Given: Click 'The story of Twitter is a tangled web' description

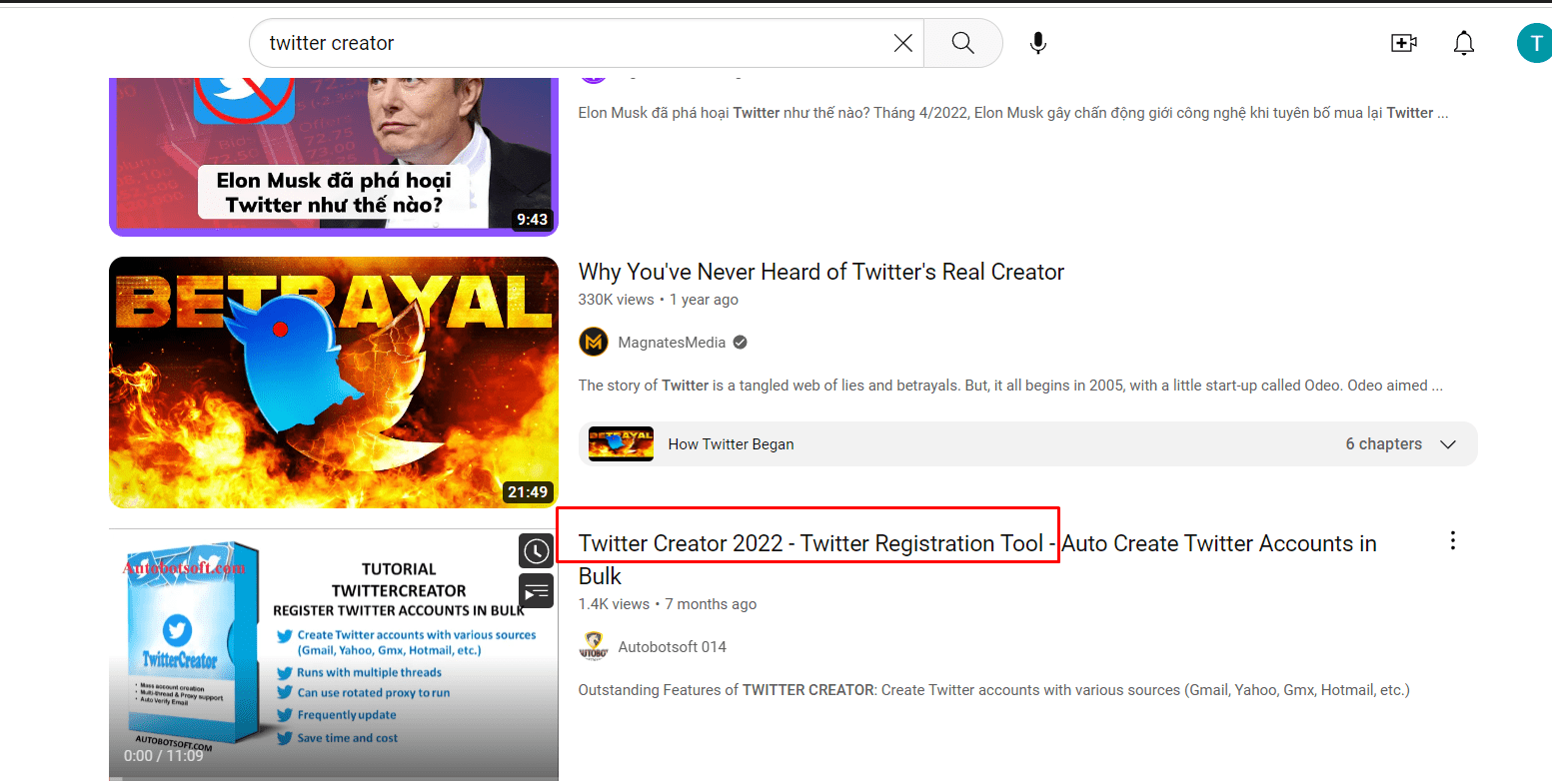Looking at the screenshot, I should pos(1010,386).
